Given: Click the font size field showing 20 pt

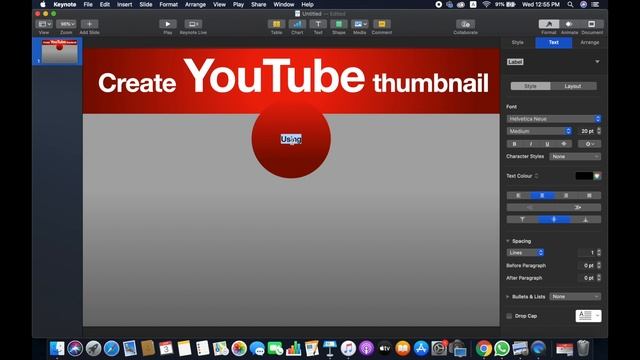Looking at the screenshot, I should [x=587, y=131].
